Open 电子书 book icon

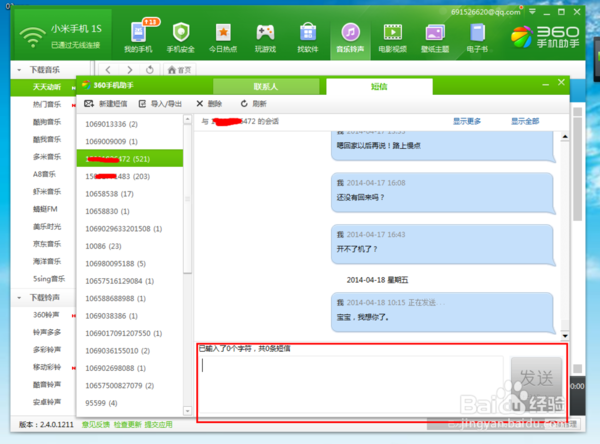pos(477,38)
